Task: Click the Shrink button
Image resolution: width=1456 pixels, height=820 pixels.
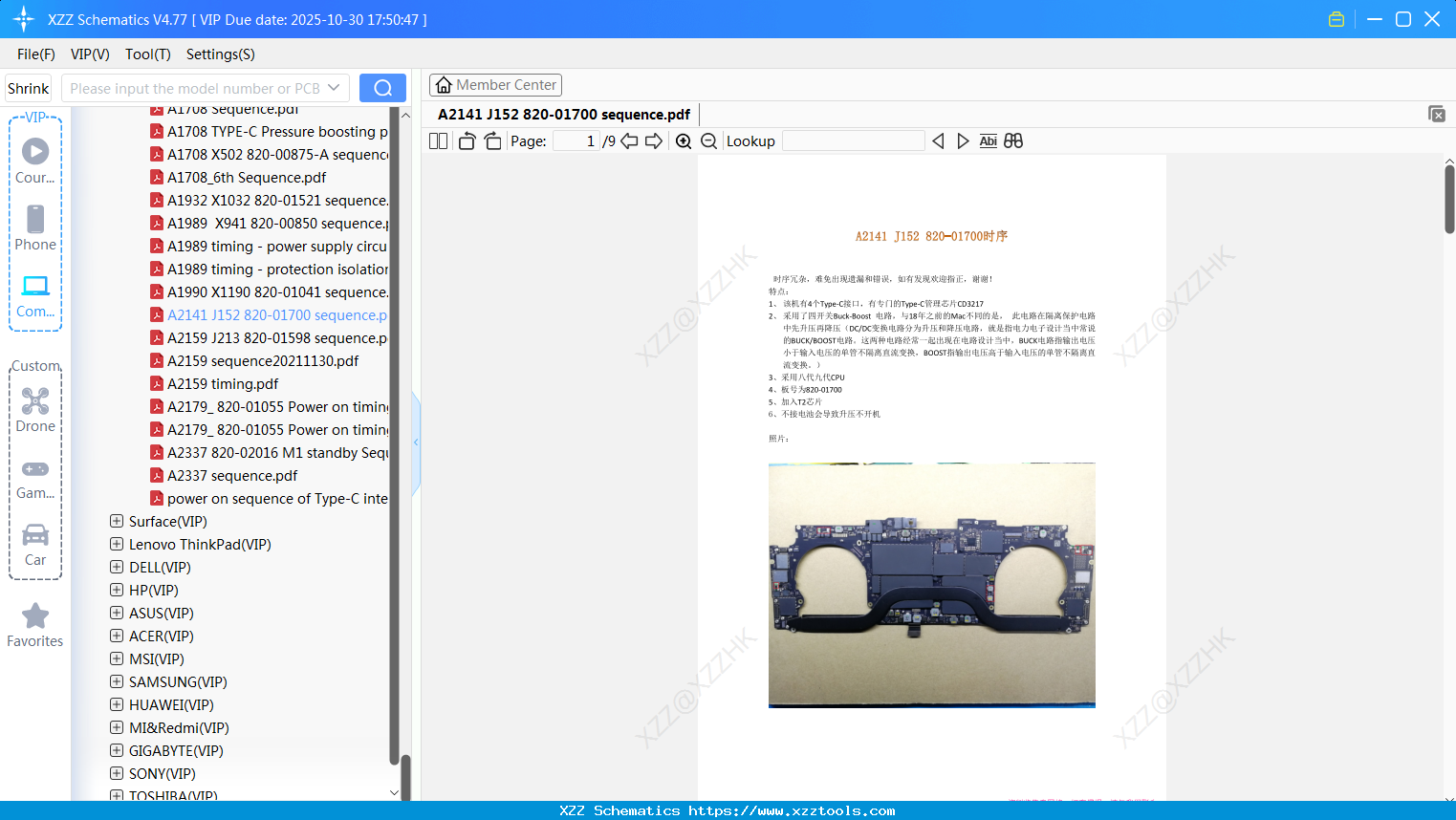Action: [x=29, y=88]
